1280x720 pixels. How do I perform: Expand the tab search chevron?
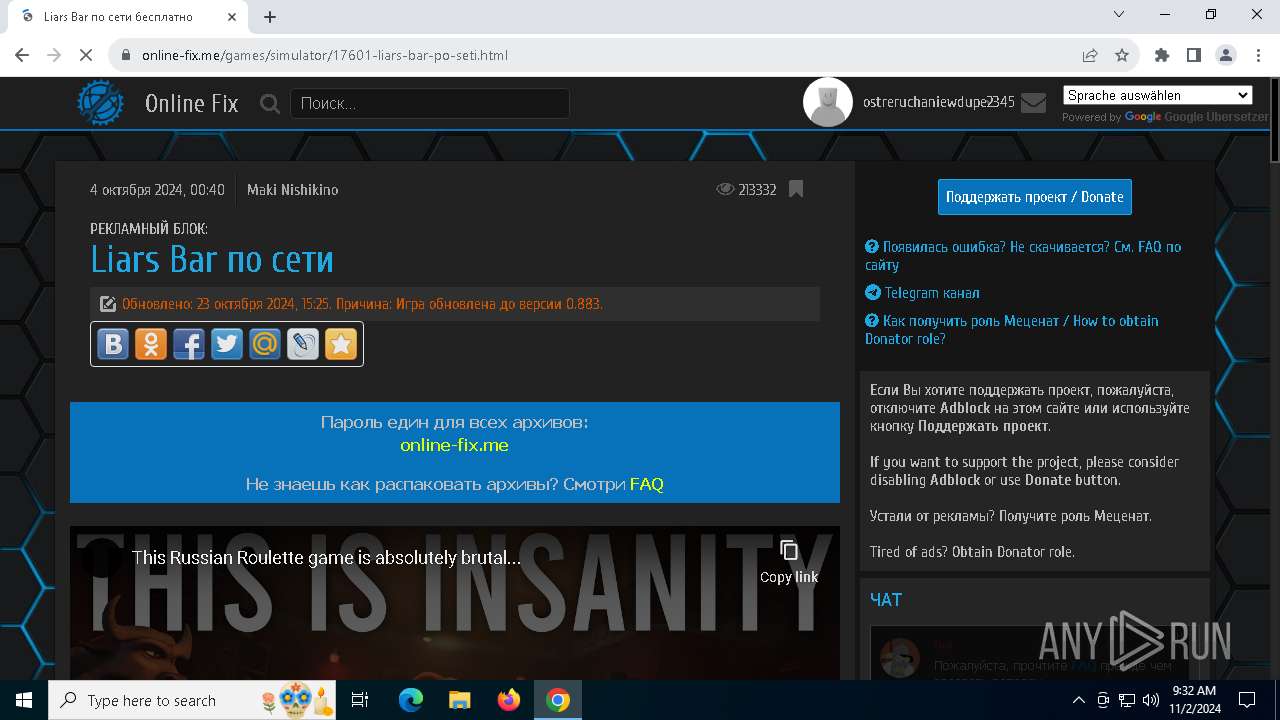point(1119,14)
